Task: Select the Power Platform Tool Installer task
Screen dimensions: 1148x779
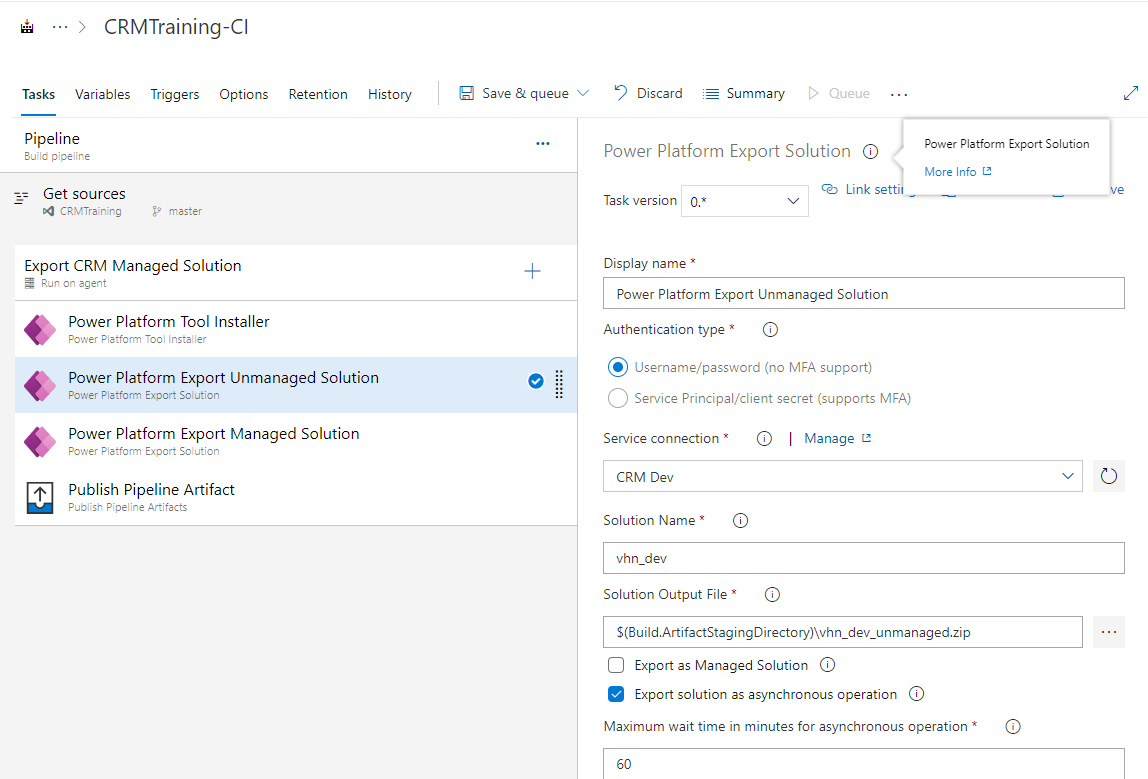Action: 296,329
